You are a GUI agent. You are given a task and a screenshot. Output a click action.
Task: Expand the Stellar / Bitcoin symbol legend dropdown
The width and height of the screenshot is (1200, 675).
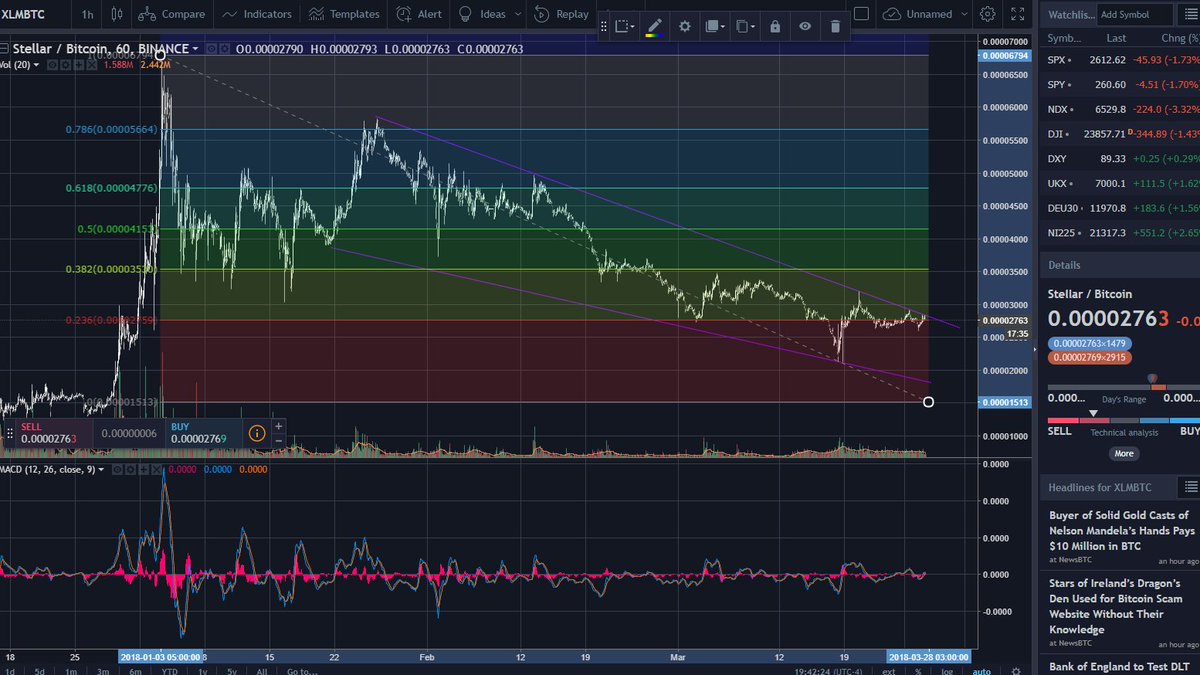[196, 48]
